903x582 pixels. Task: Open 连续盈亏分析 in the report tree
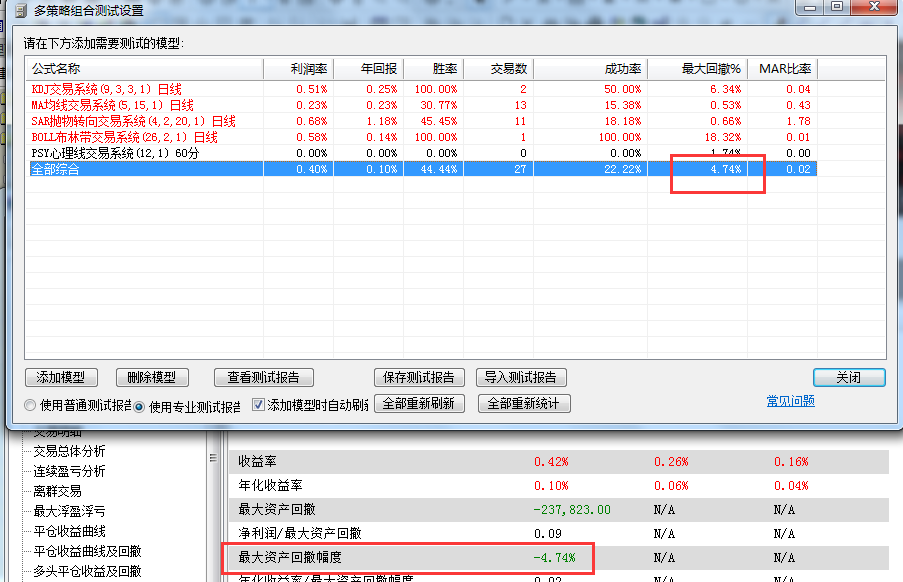point(69,471)
